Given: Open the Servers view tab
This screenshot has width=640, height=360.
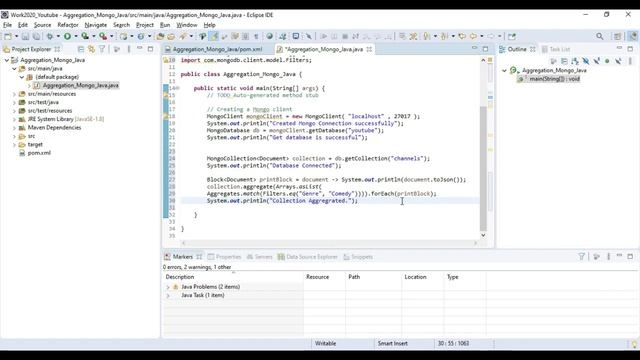Looking at the screenshot, I should [x=259, y=257].
